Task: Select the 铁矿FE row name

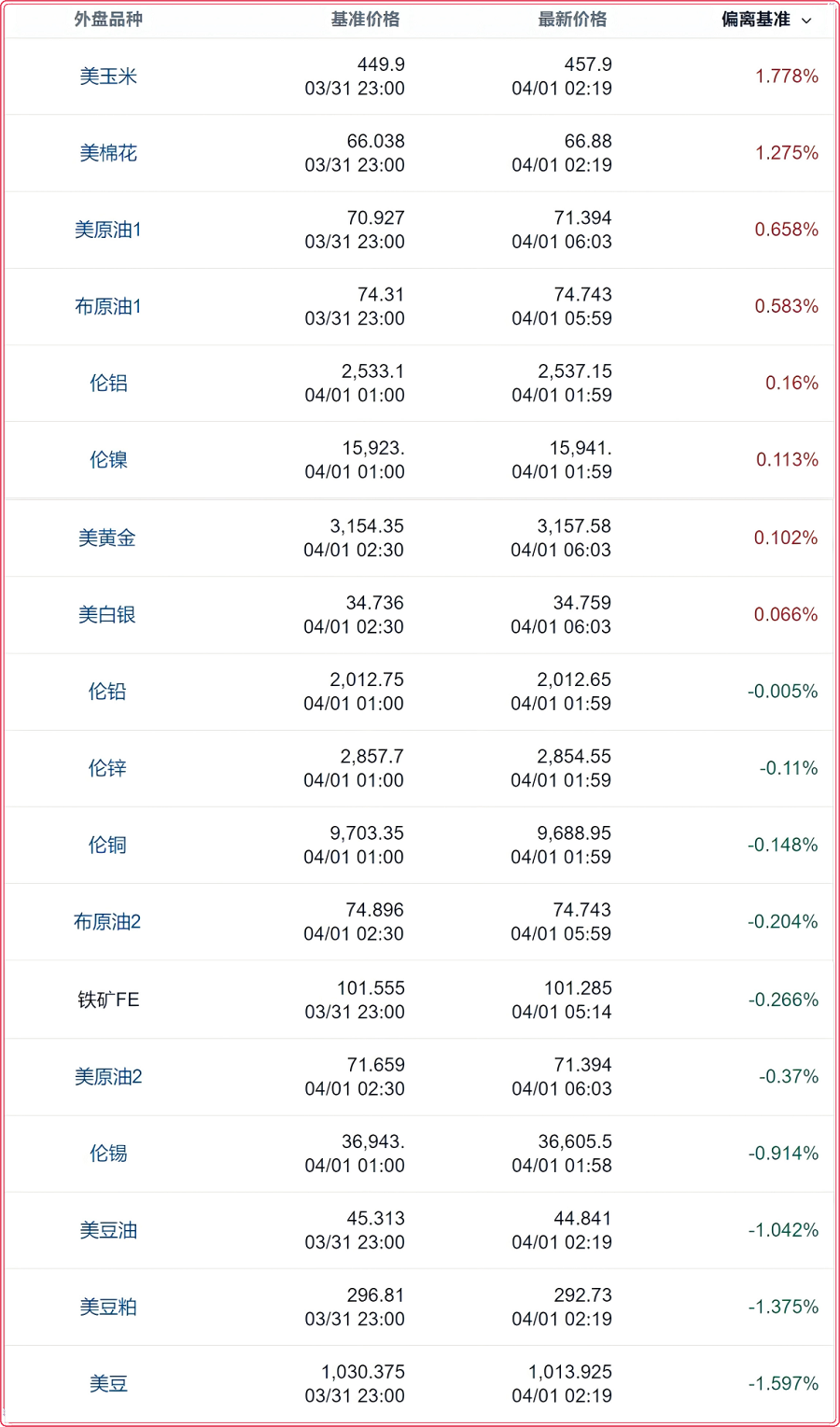Action: tap(108, 1000)
